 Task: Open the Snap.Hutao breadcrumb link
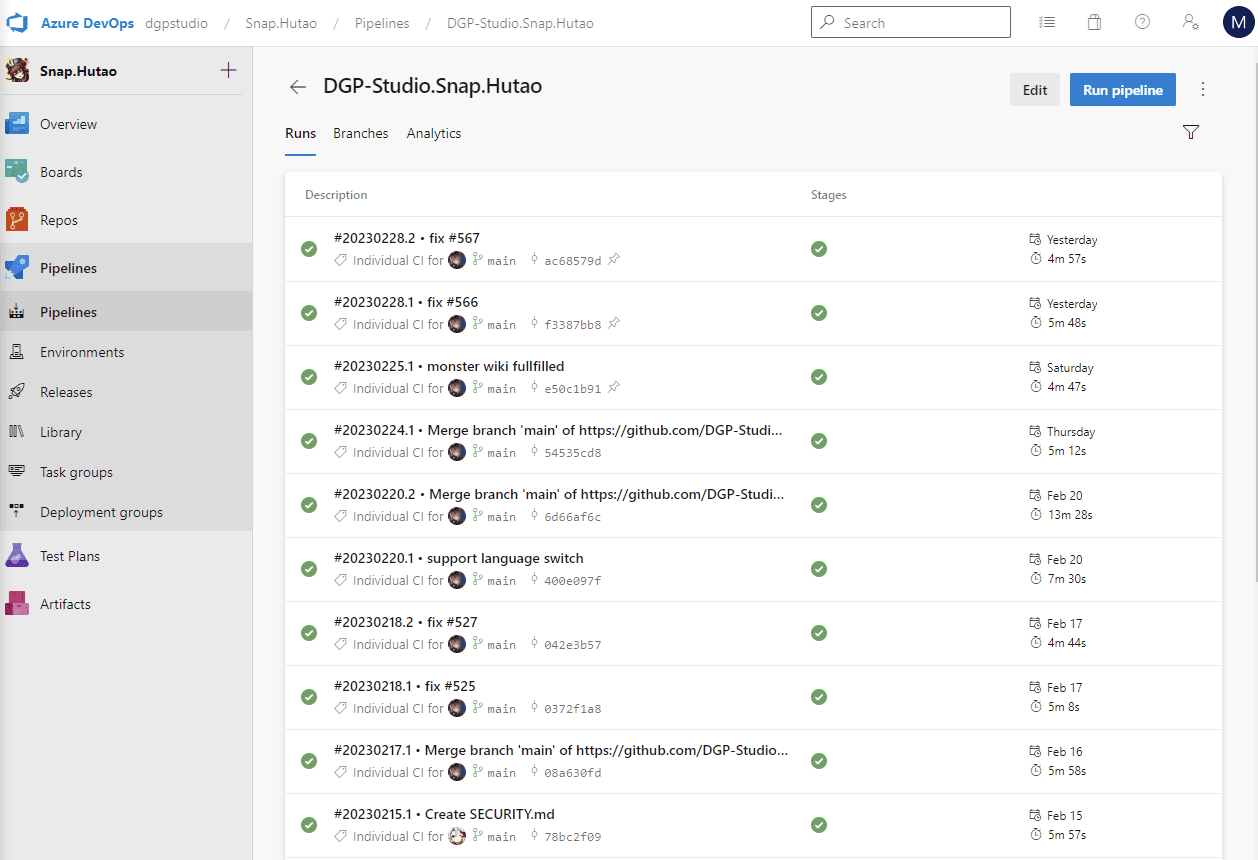pos(281,23)
